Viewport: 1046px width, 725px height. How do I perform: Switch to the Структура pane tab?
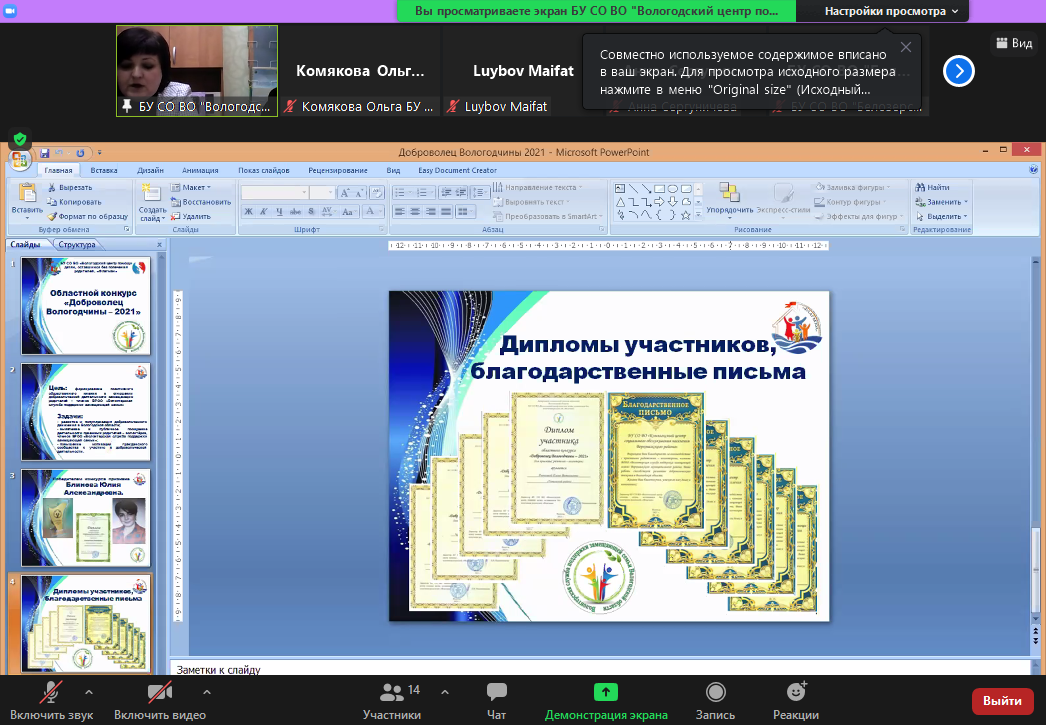point(77,244)
